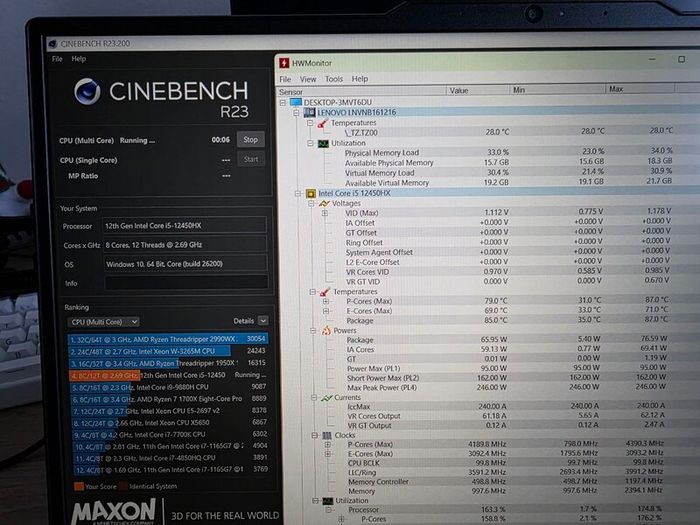Open the CPU (Multi Core) ranking dropdown
Viewport: 700px width, 525px height.
pyautogui.click(x=104, y=322)
